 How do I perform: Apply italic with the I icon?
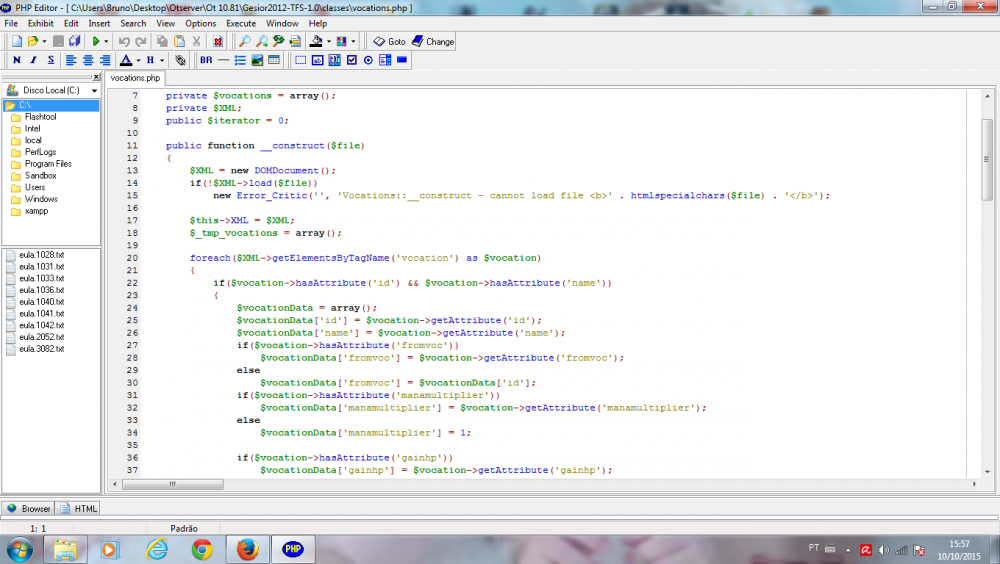click(x=34, y=60)
